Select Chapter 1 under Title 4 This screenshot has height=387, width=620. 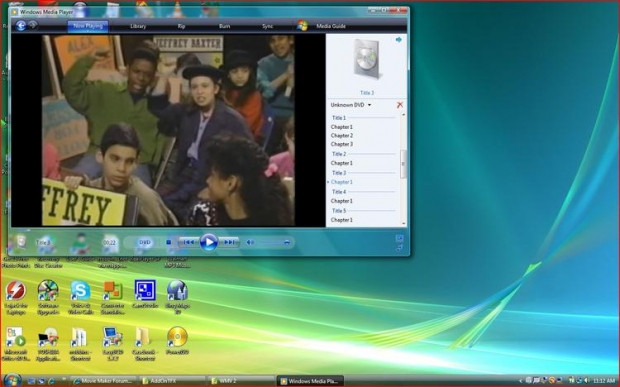click(x=342, y=201)
